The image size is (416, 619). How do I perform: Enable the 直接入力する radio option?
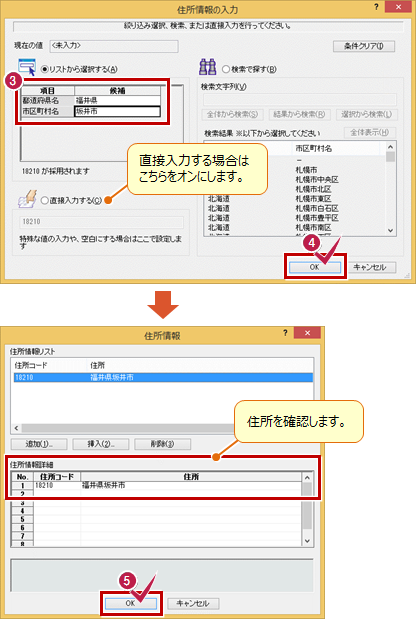point(45,201)
